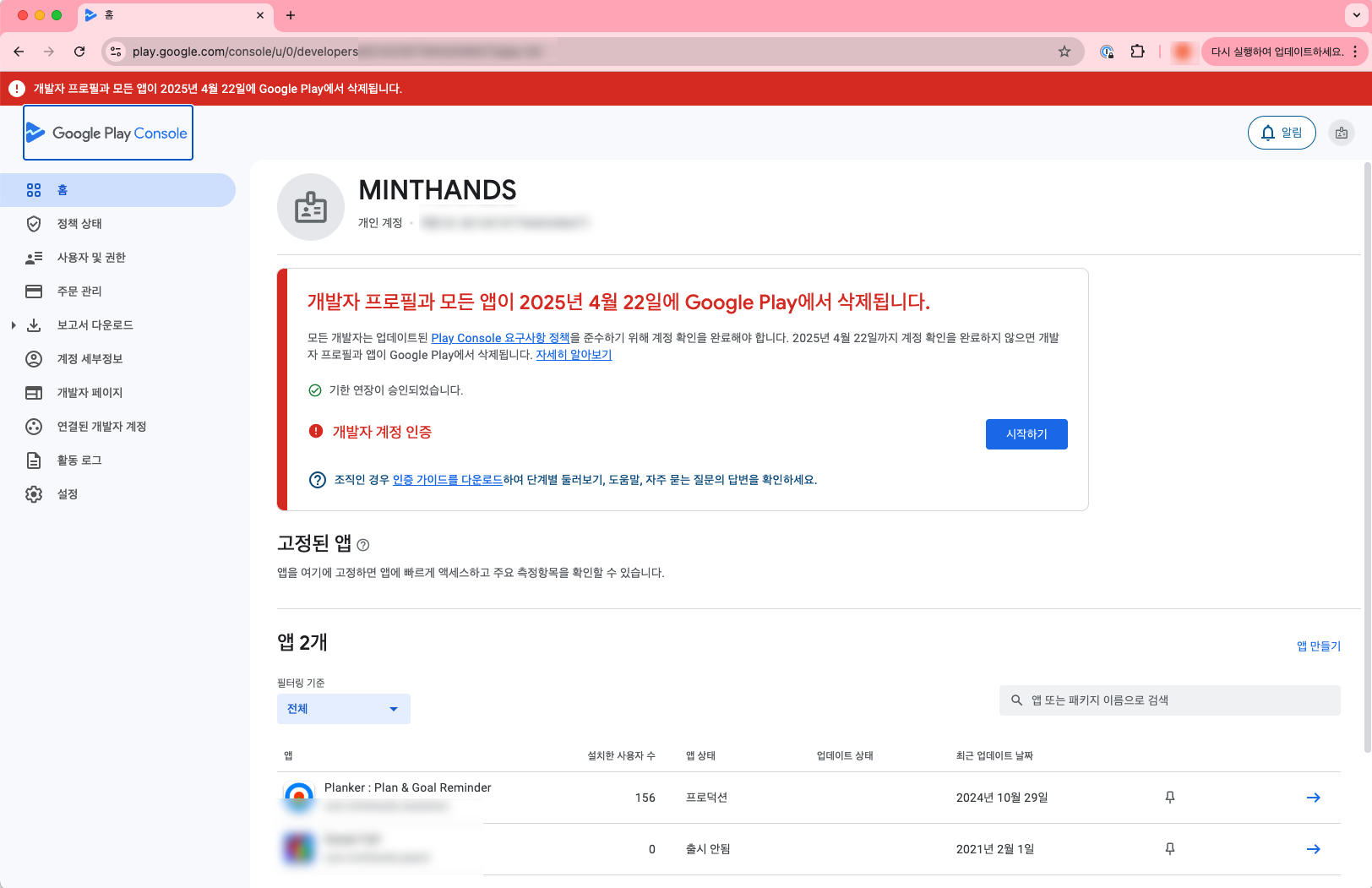Go back with the browser back arrow

(19, 52)
